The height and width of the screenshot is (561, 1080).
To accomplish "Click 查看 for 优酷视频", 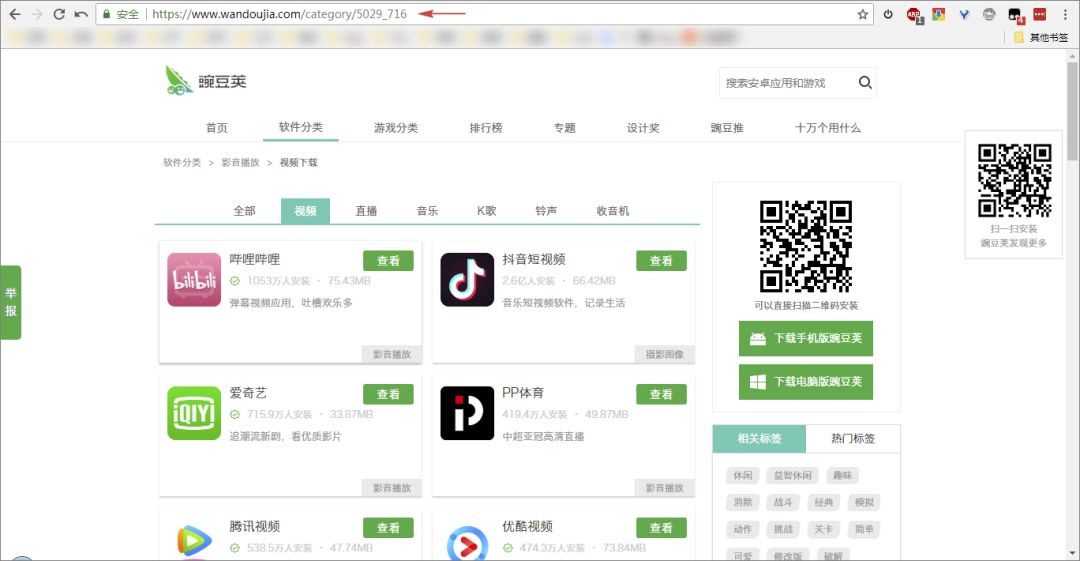I will [x=661, y=528].
